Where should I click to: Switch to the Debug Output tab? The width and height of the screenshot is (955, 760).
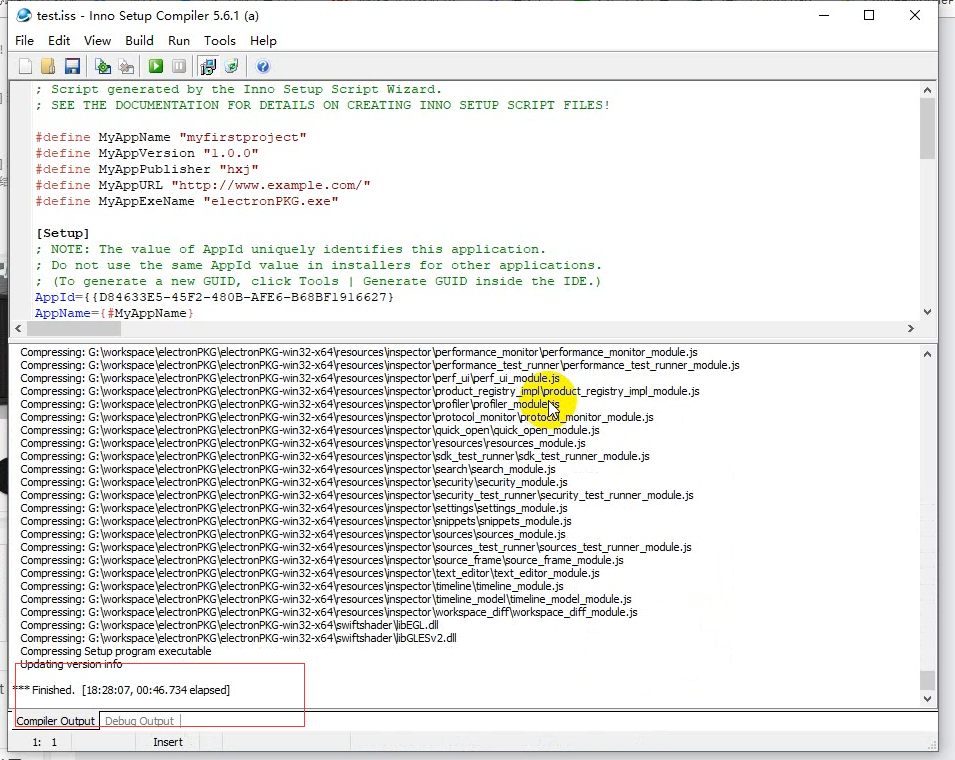tap(139, 721)
